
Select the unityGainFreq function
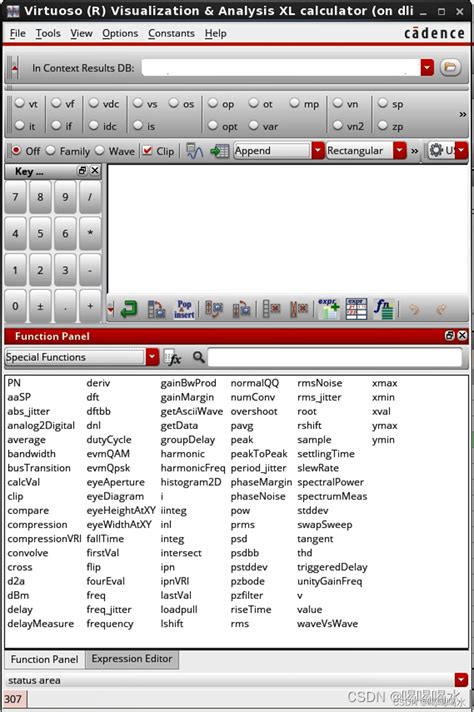click(x=330, y=581)
